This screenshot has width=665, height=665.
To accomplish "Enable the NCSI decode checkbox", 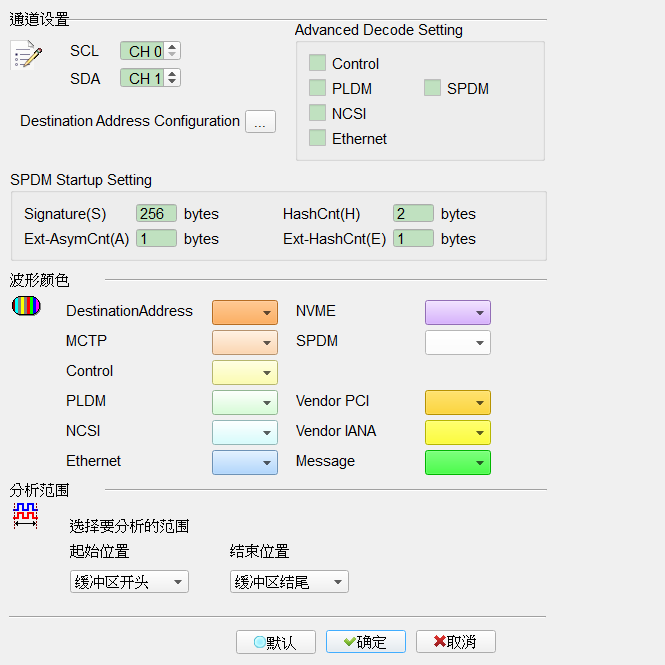I will coord(317,113).
